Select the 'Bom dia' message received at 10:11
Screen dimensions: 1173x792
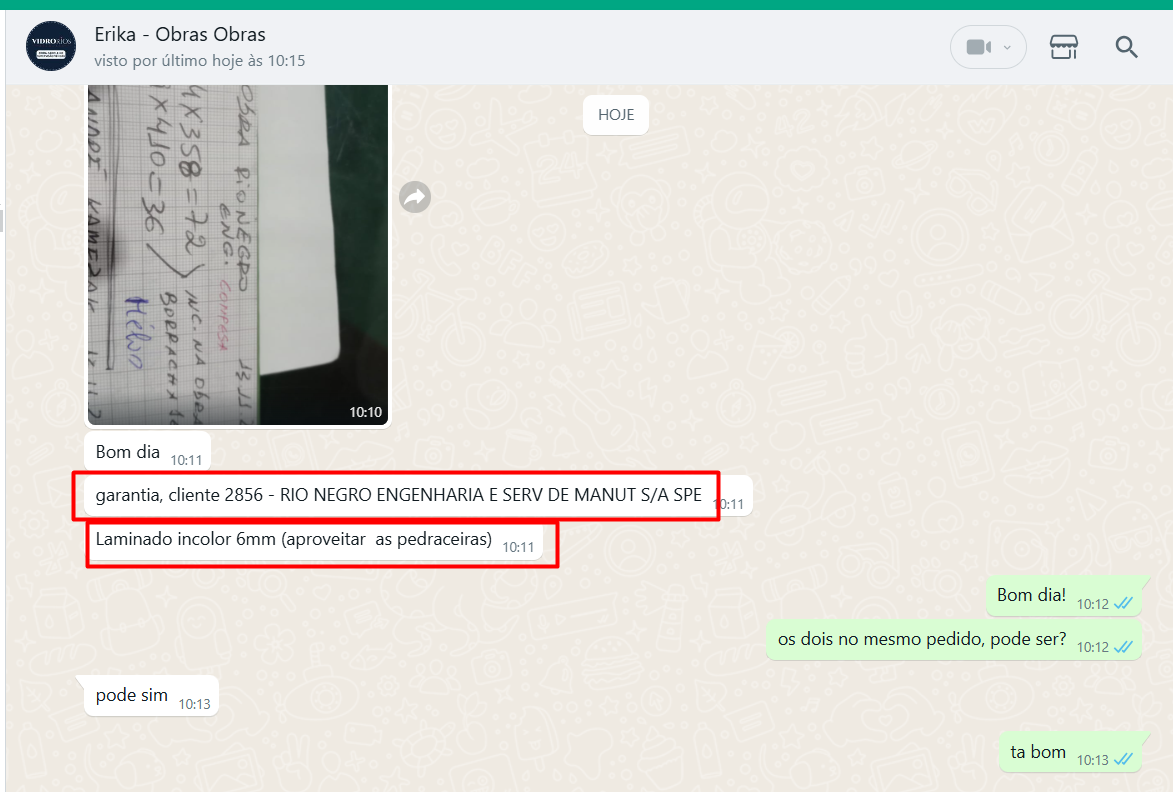(x=147, y=452)
